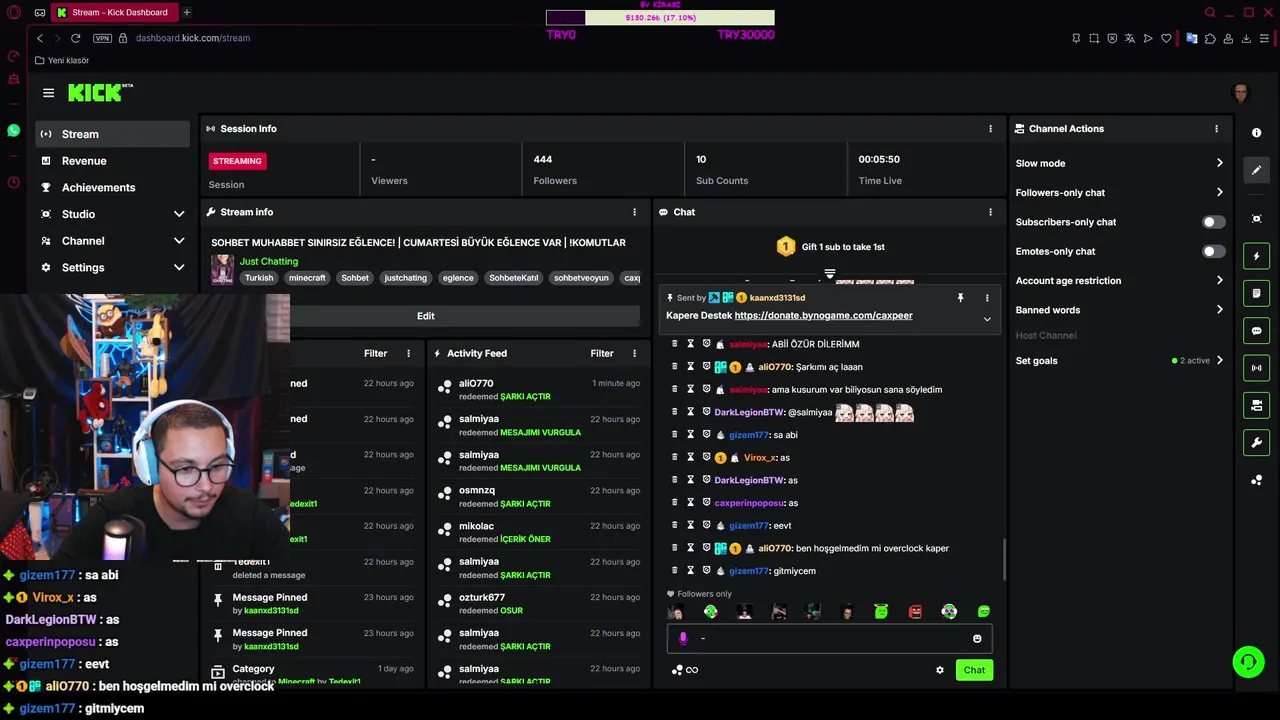
Task: Open Banned words settings
Action: tap(1119, 310)
